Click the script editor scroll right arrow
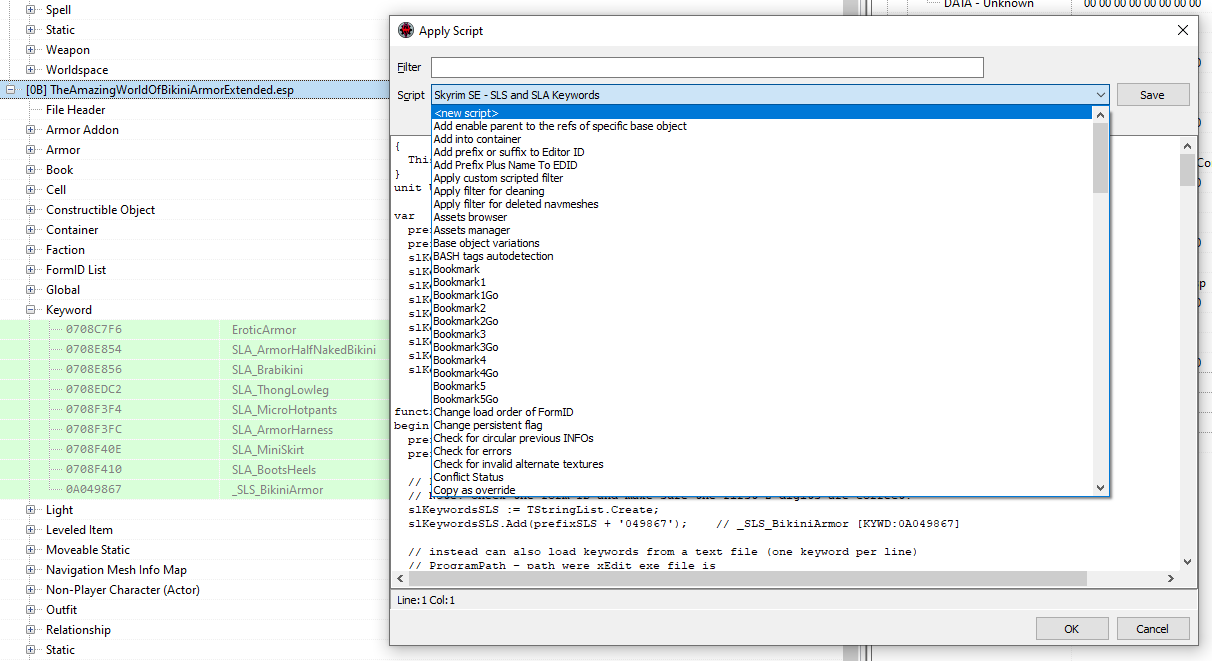The height and width of the screenshot is (661, 1212). click(1171, 578)
